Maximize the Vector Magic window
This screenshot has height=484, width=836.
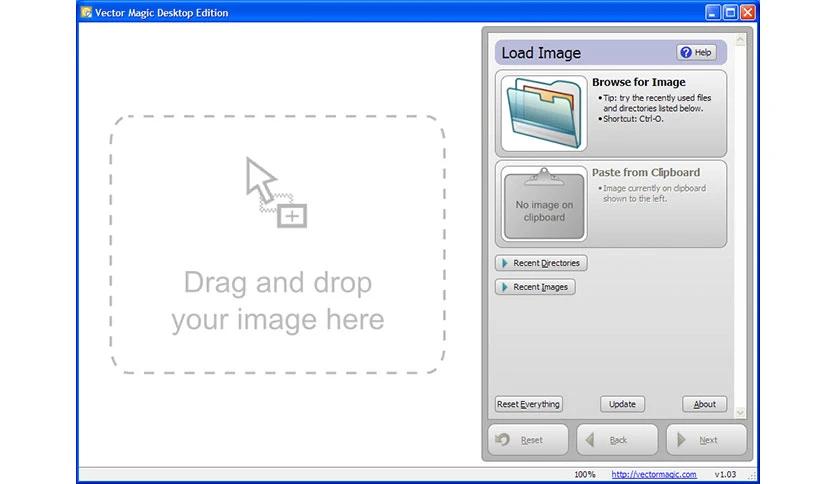click(730, 12)
